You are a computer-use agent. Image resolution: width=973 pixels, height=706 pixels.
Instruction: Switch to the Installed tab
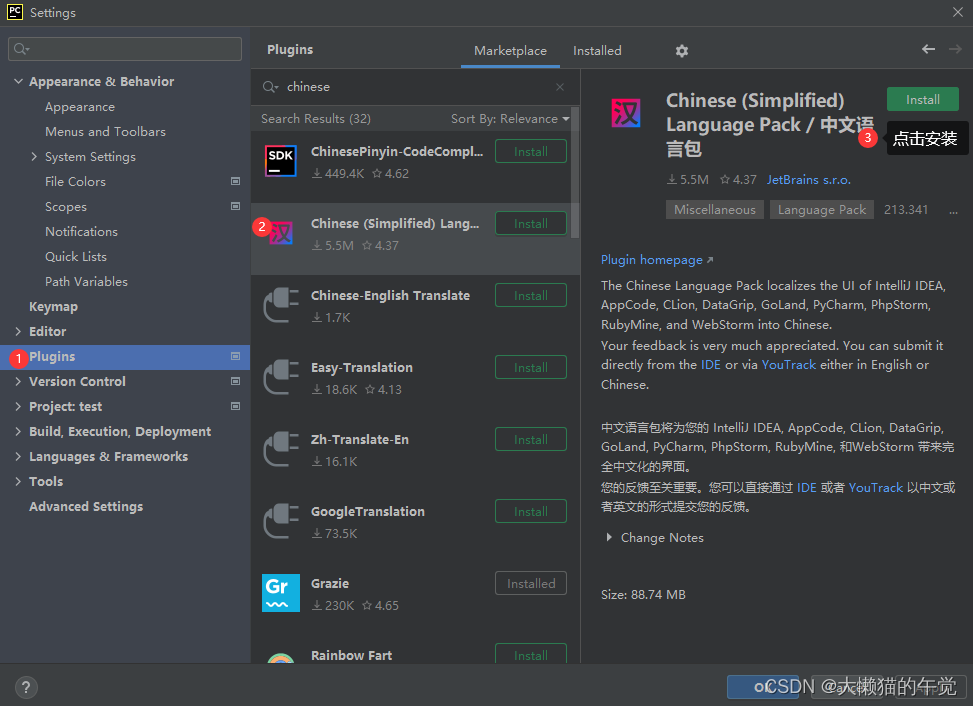(x=597, y=51)
